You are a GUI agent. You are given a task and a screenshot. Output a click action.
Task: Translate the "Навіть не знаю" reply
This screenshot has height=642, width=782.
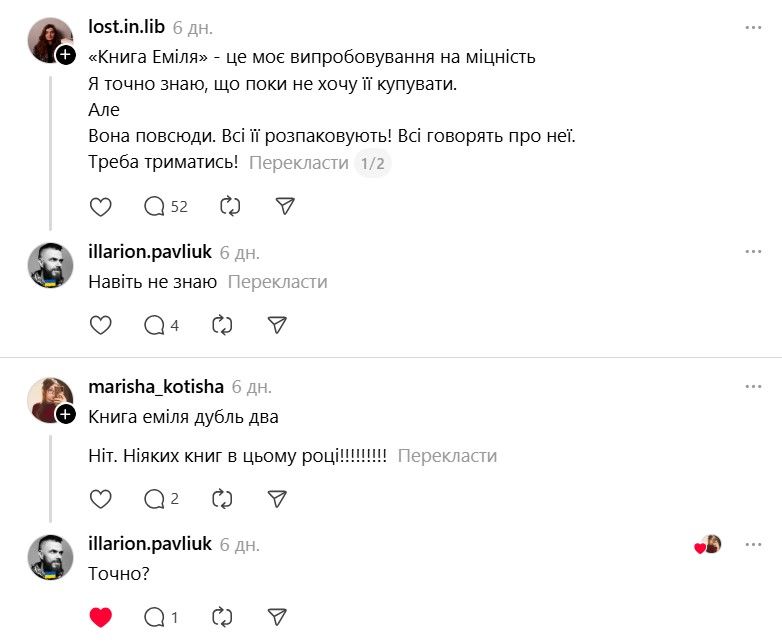[277, 282]
